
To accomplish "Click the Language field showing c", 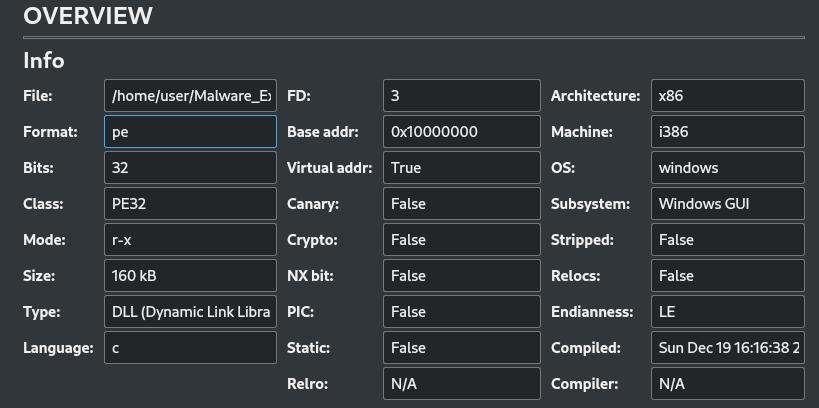I will 190,348.
